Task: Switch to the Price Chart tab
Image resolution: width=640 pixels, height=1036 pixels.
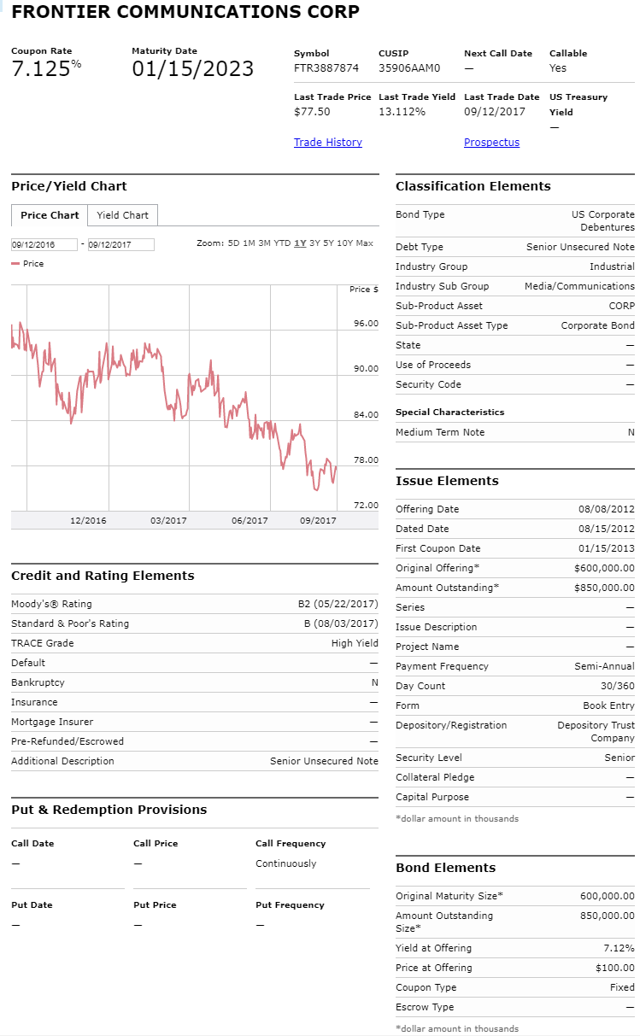Action: [50, 215]
